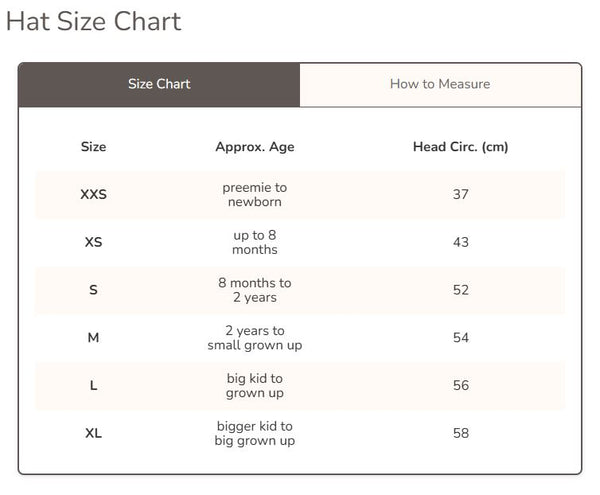The height and width of the screenshot is (495, 600).
Task: Click '2 years to small grown up' text
Action: pos(255,338)
